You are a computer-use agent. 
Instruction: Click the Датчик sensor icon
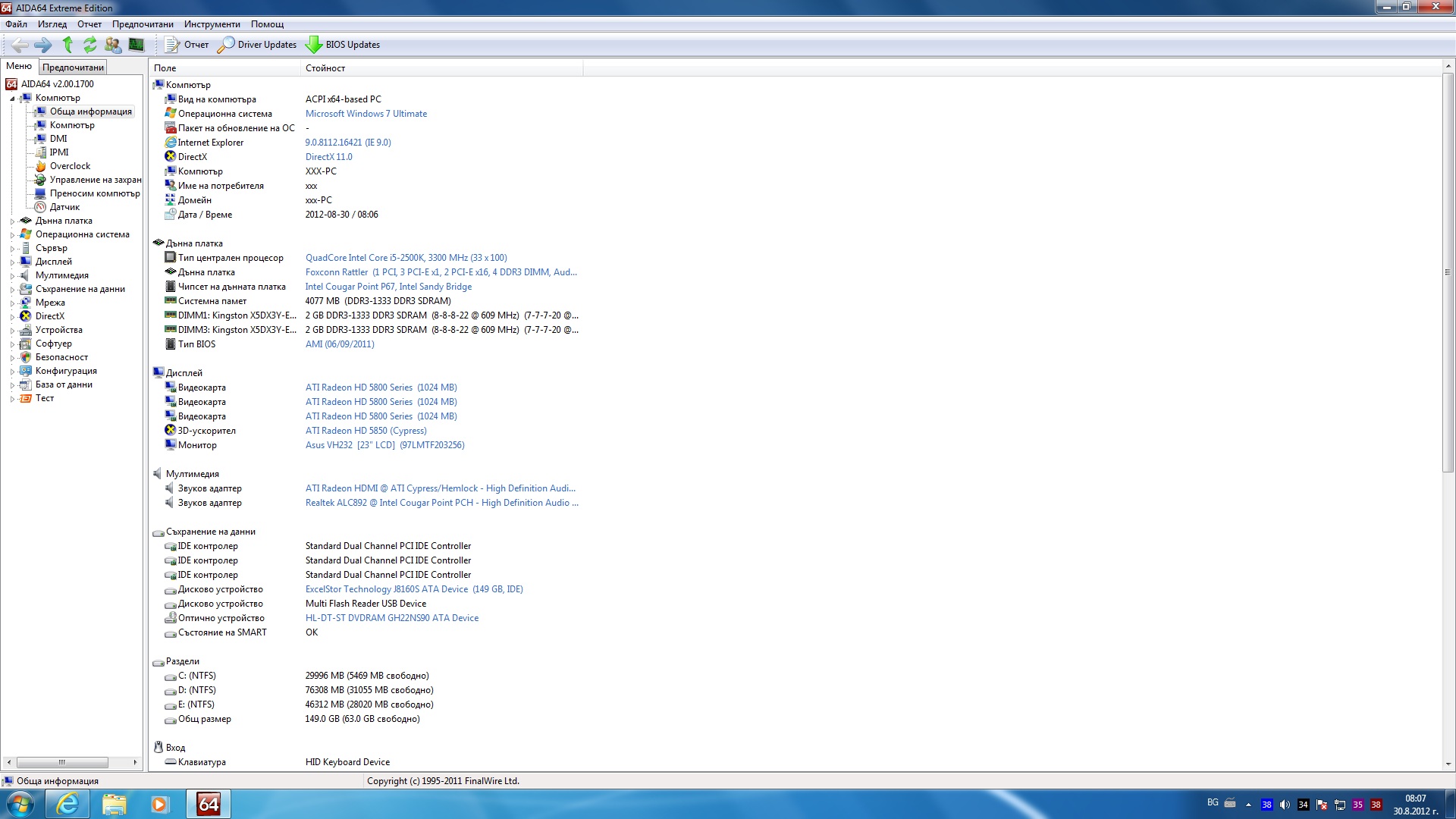[40, 207]
